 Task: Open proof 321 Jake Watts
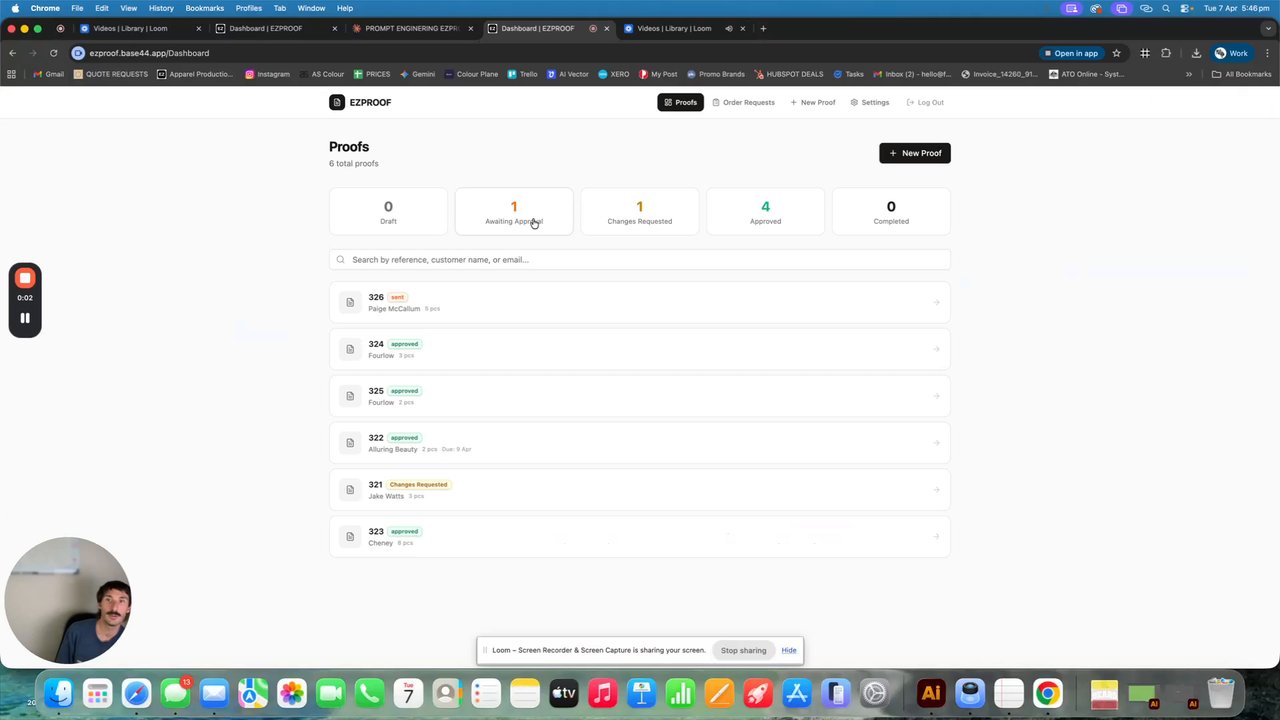pyautogui.click(x=640, y=490)
